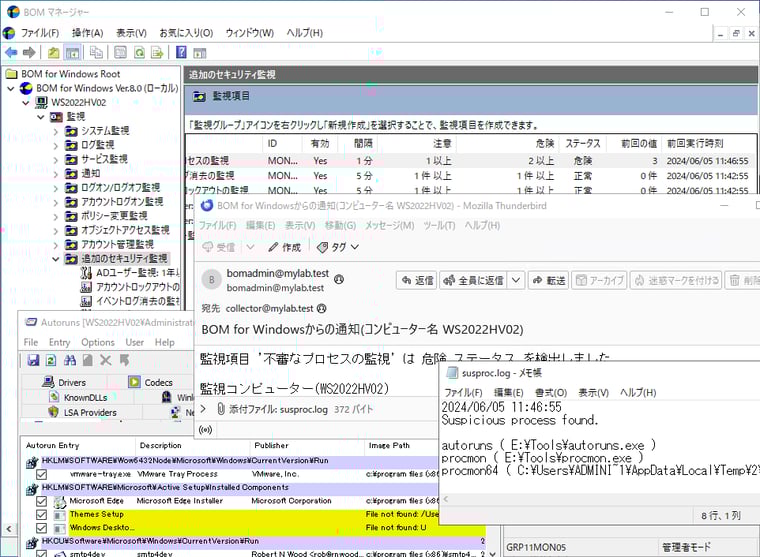This screenshot has width=760, height=557.
Task: Click the up-one-level folder icon in BOM toolbar
Action: coord(53,52)
